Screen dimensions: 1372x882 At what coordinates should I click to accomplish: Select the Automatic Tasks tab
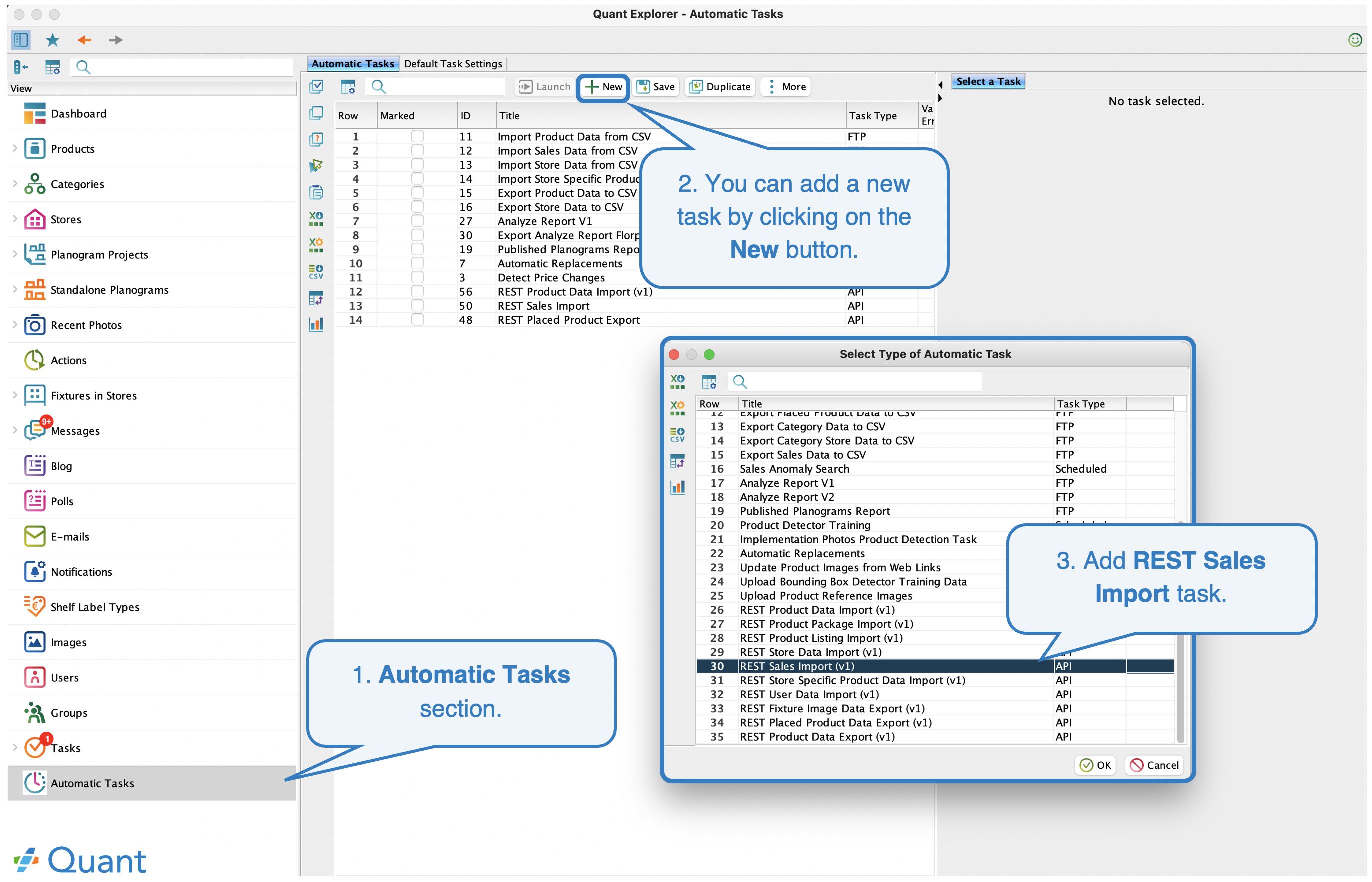[x=352, y=64]
